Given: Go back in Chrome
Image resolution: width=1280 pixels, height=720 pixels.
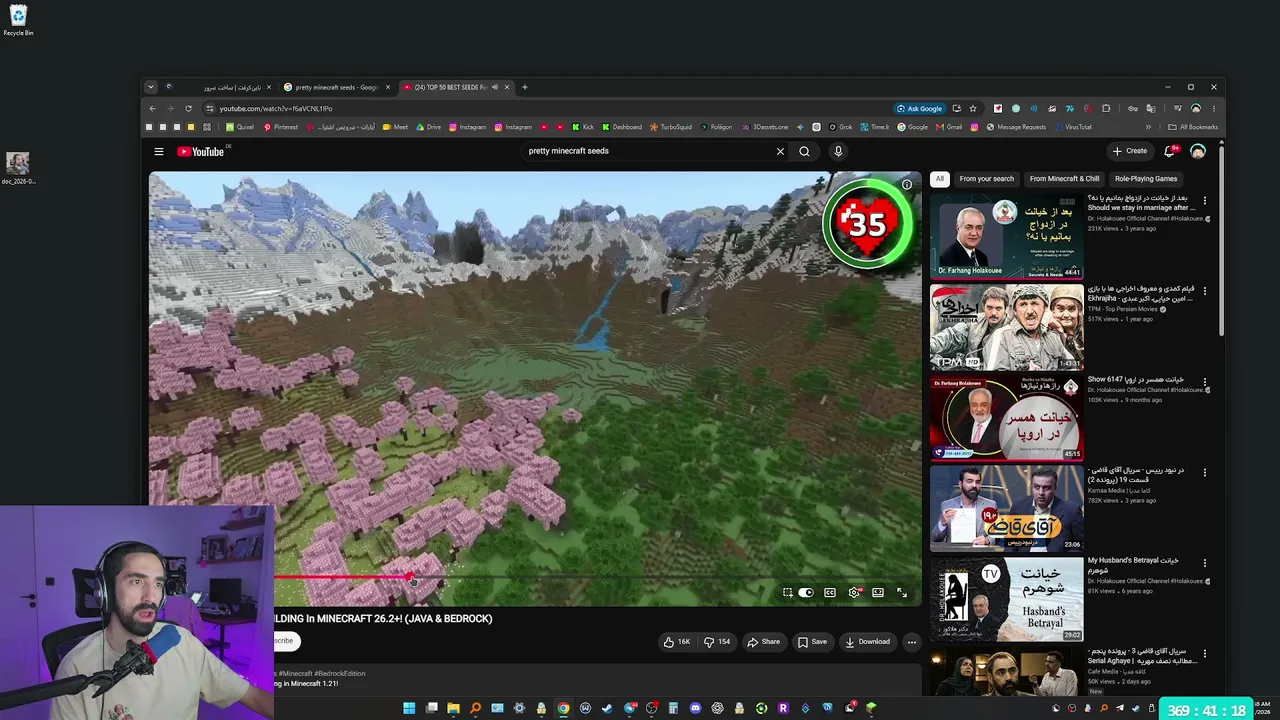Looking at the screenshot, I should tap(152, 108).
